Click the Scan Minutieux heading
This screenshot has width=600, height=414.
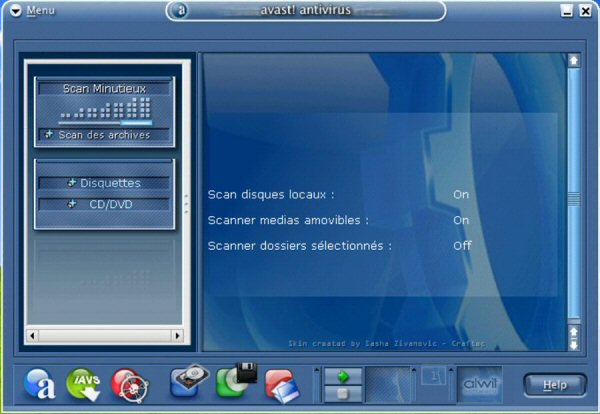(x=104, y=89)
